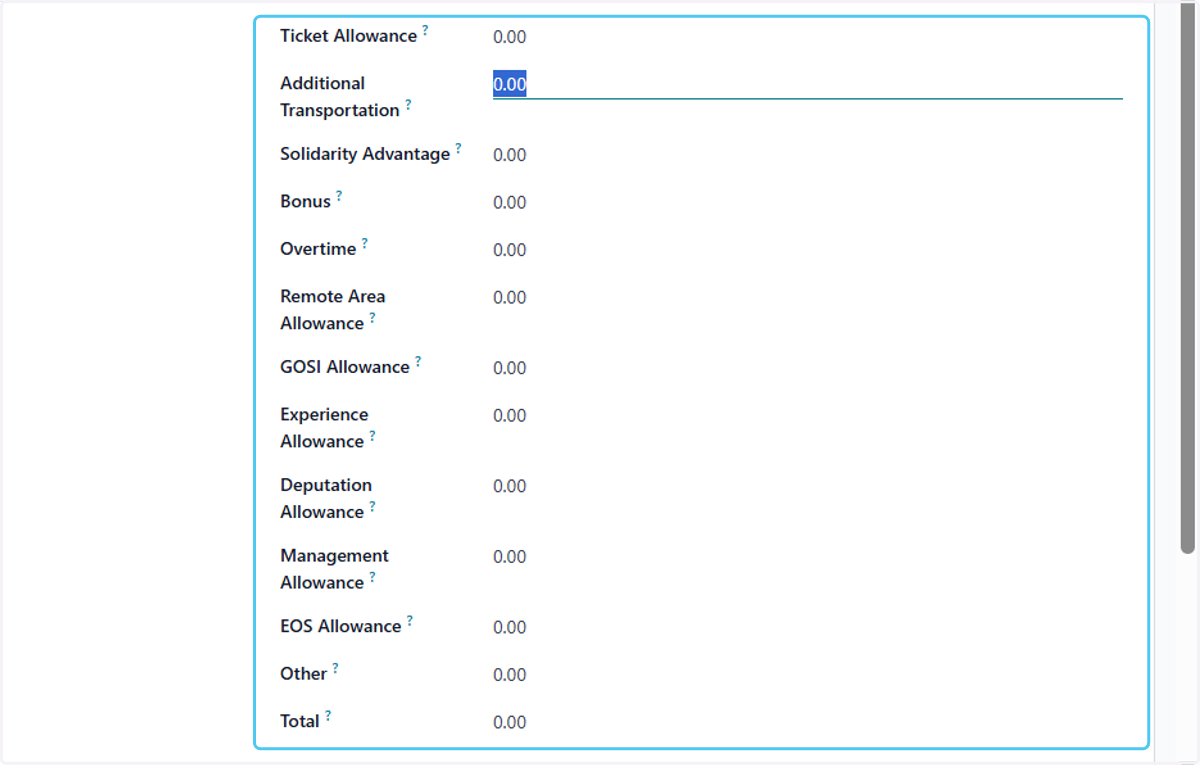Click the Remote Area Allowance label

tap(332, 310)
